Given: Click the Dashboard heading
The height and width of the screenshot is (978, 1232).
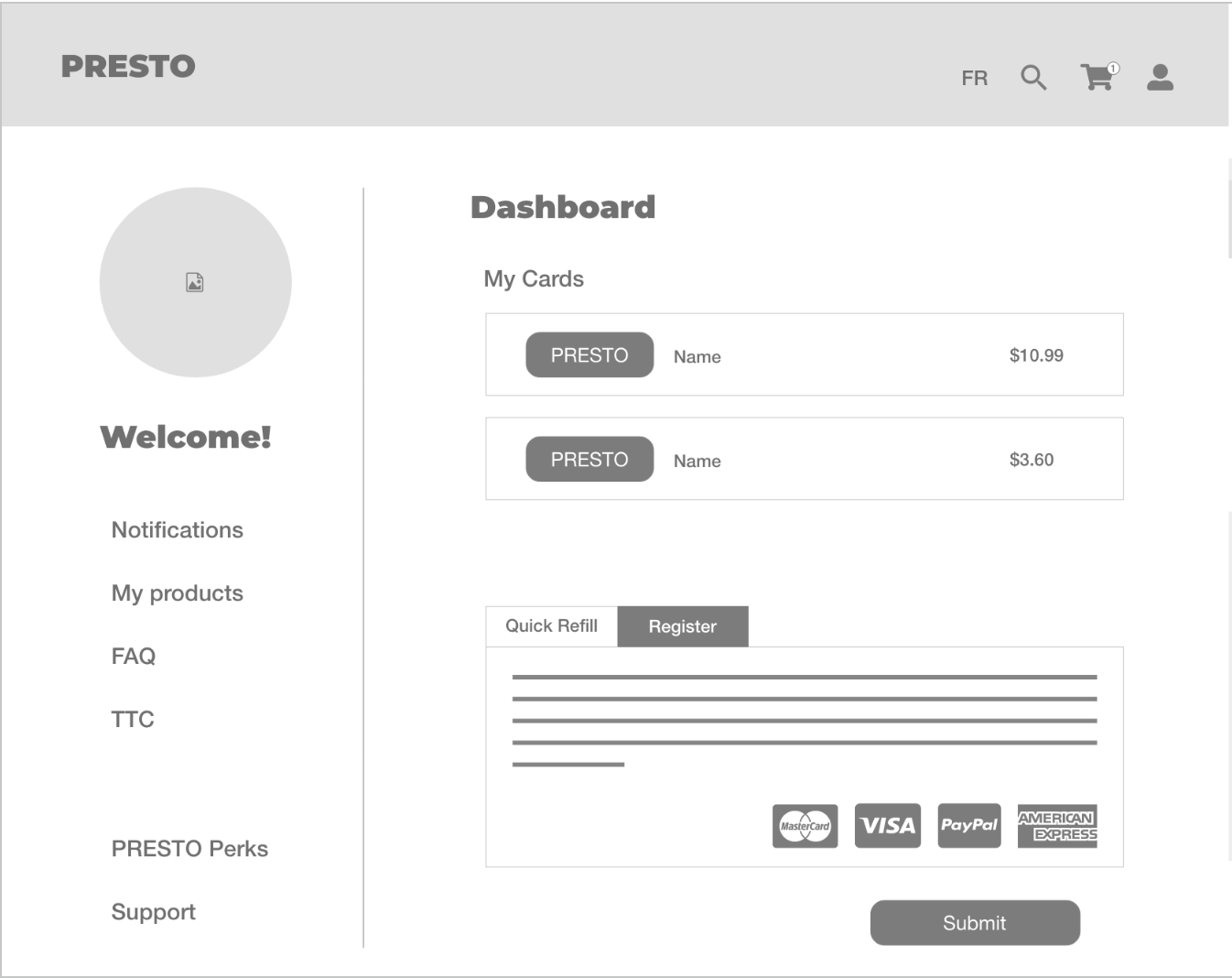Looking at the screenshot, I should tap(563, 207).
